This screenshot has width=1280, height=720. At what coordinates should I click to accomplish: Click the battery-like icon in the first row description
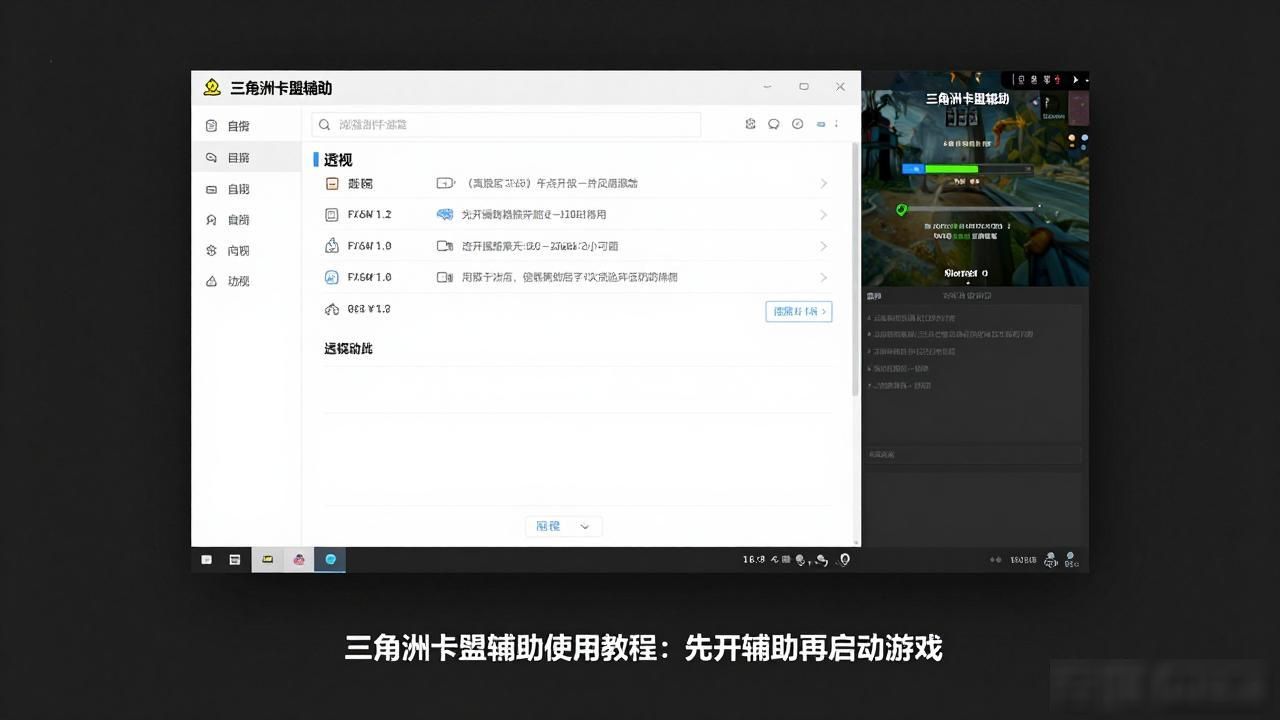click(445, 183)
